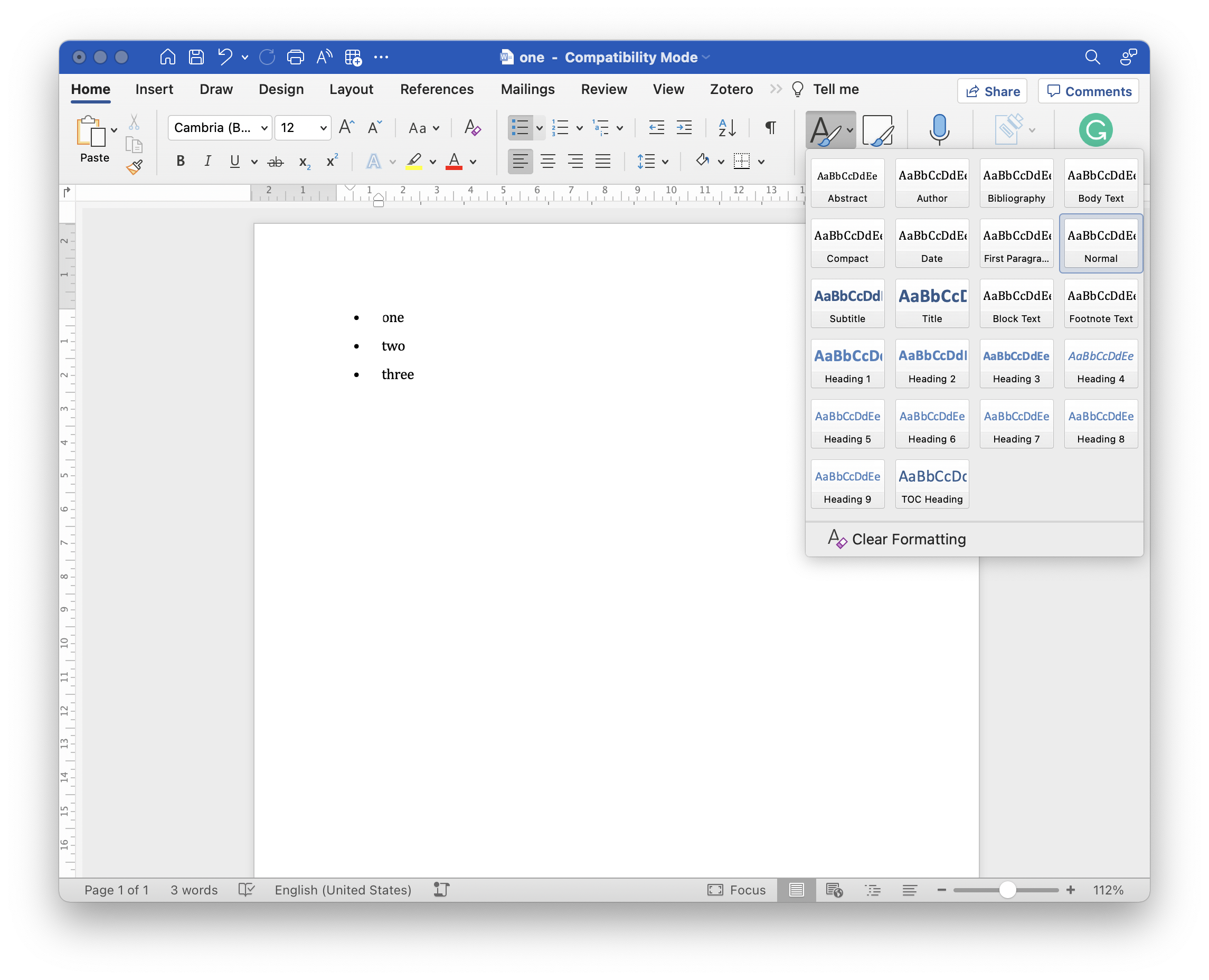Switch to the Insert tab
The image size is (1209, 980).
point(154,89)
